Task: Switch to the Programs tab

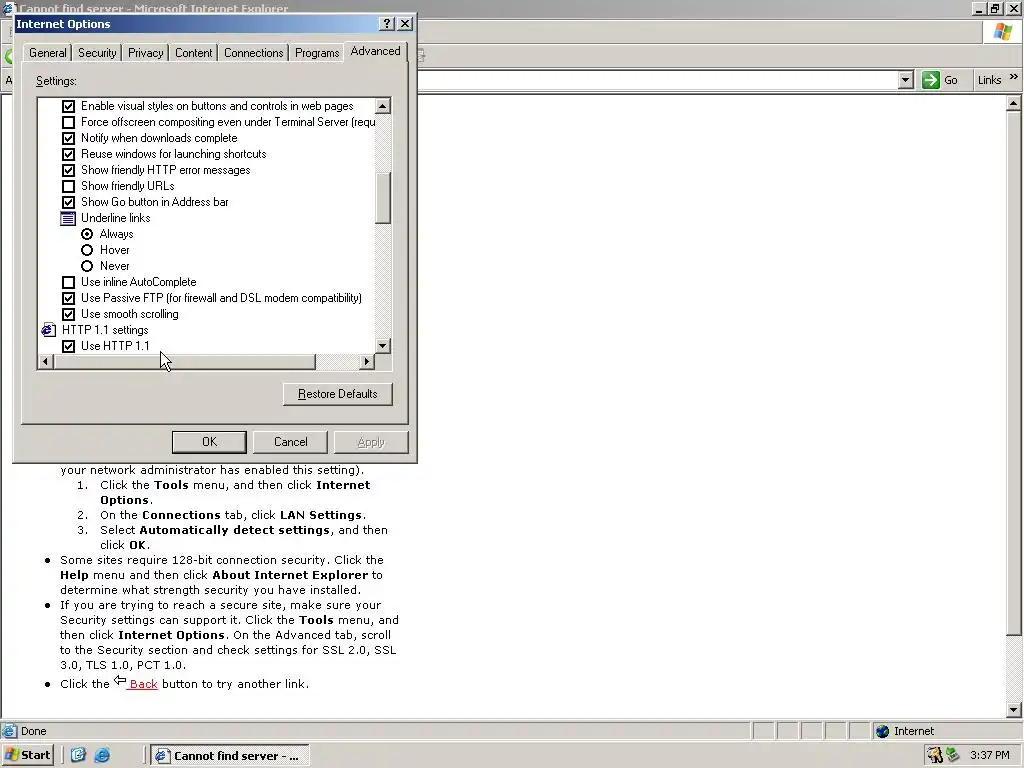Action: pos(317,53)
